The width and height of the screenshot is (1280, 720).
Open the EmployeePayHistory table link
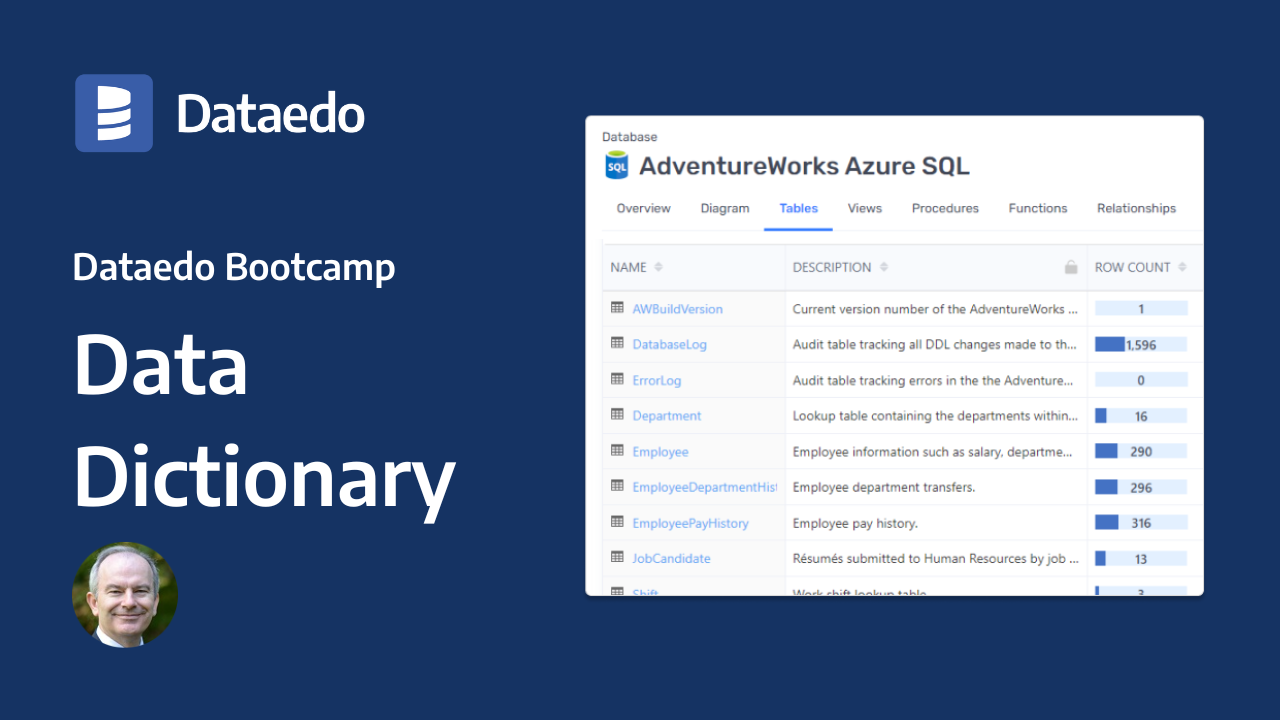(690, 523)
